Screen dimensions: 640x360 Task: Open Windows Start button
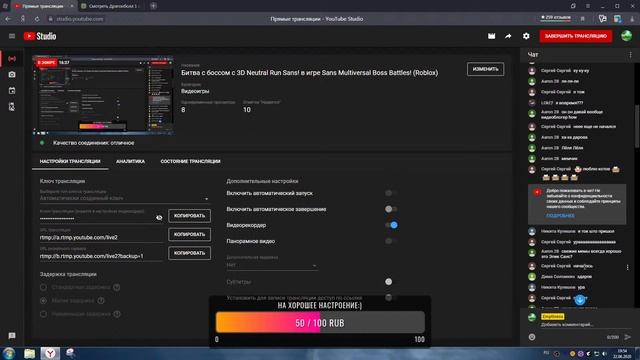pos(9,353)
